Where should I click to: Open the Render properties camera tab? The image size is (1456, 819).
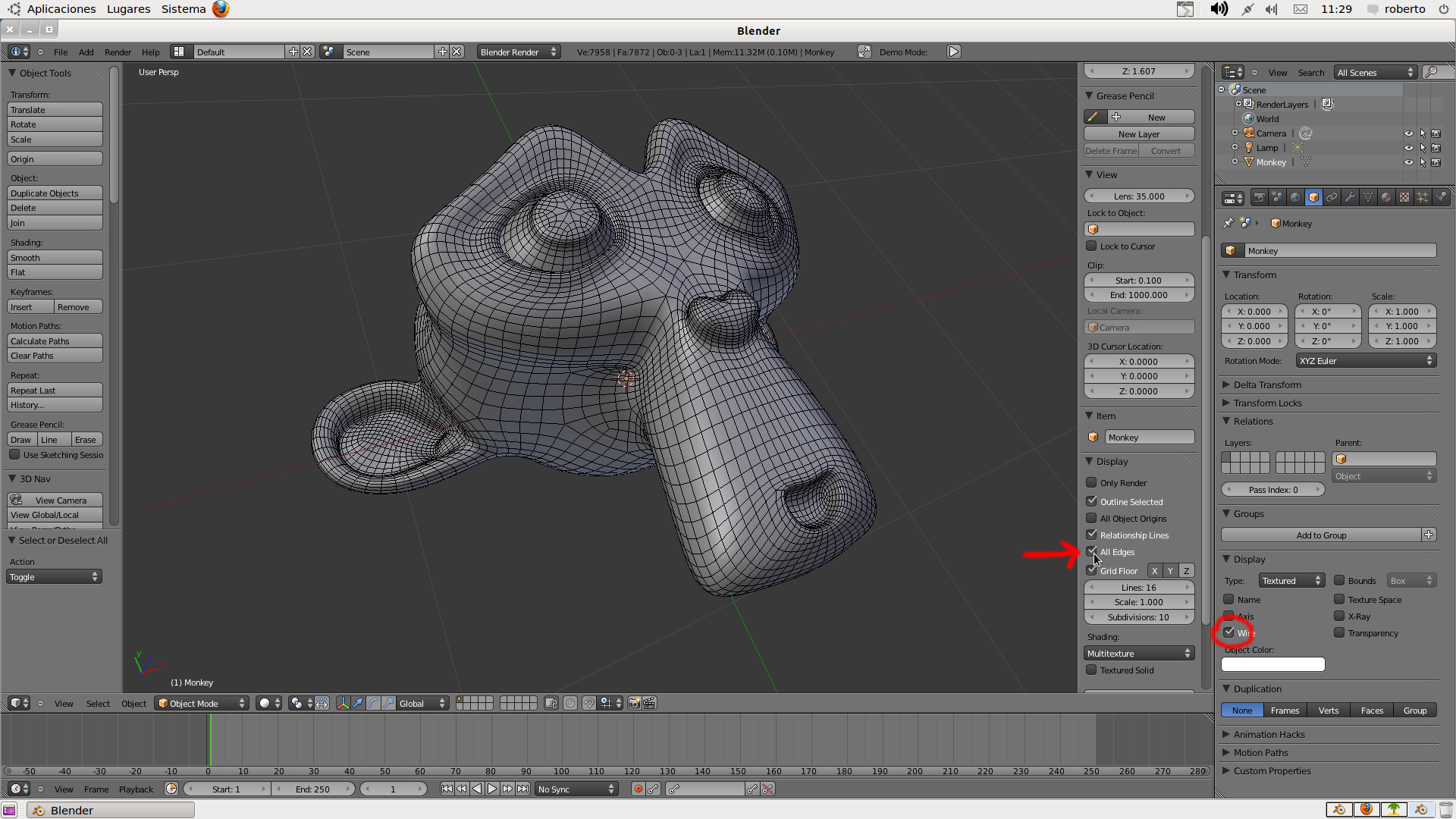[1260, 197]
